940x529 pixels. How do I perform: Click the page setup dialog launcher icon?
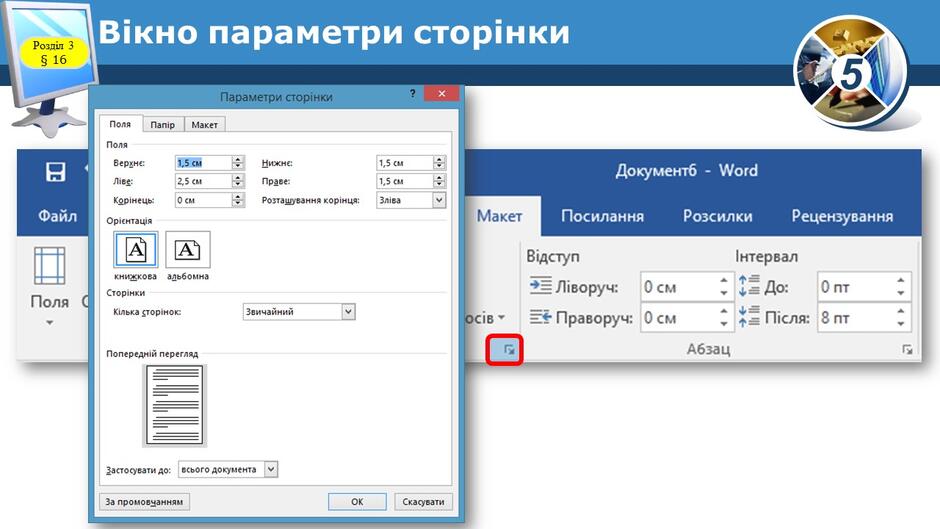coord(509,350)
